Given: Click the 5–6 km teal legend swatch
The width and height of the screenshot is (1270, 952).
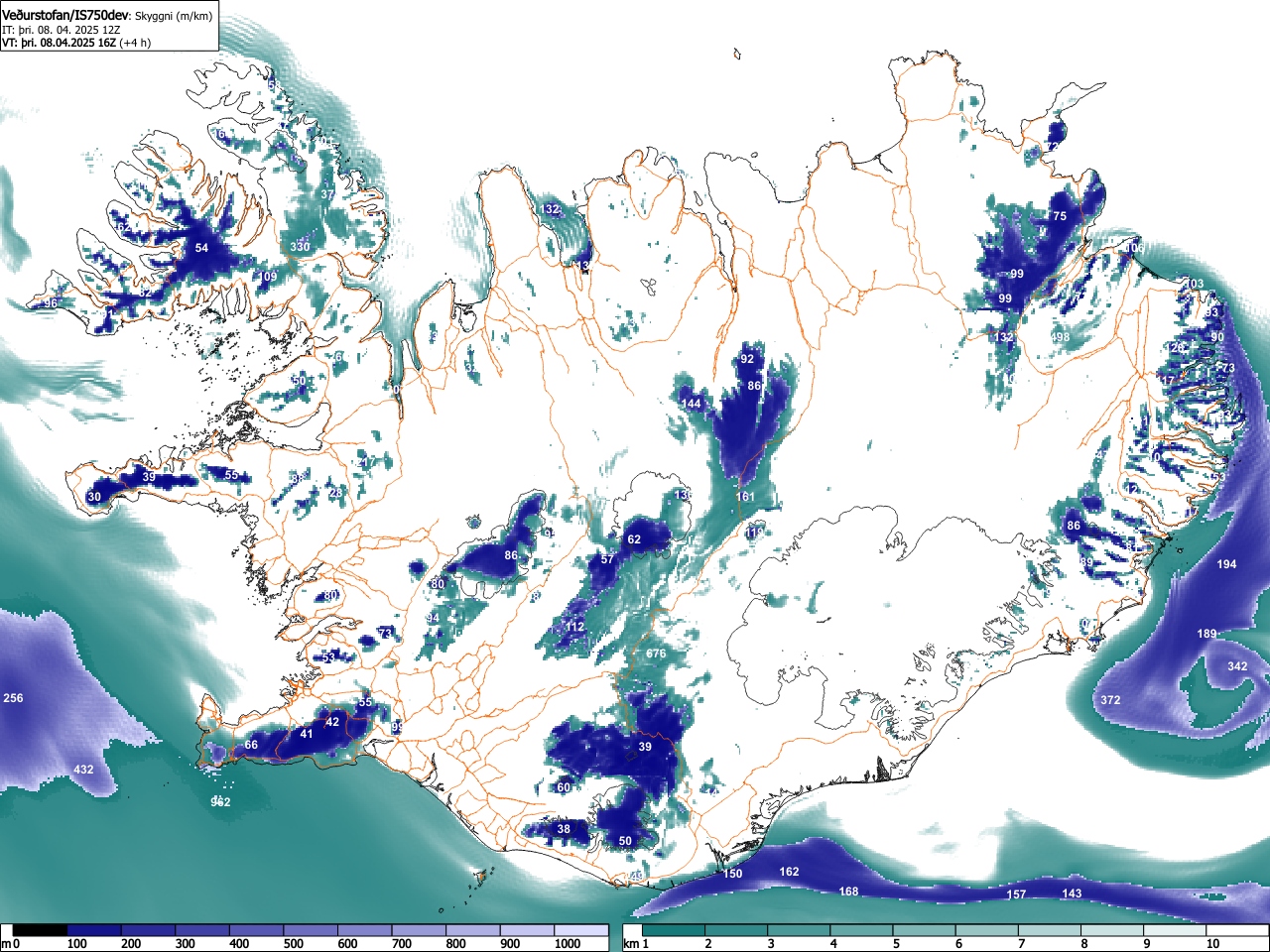Looking at the screenshot, I should coord(927,931).
